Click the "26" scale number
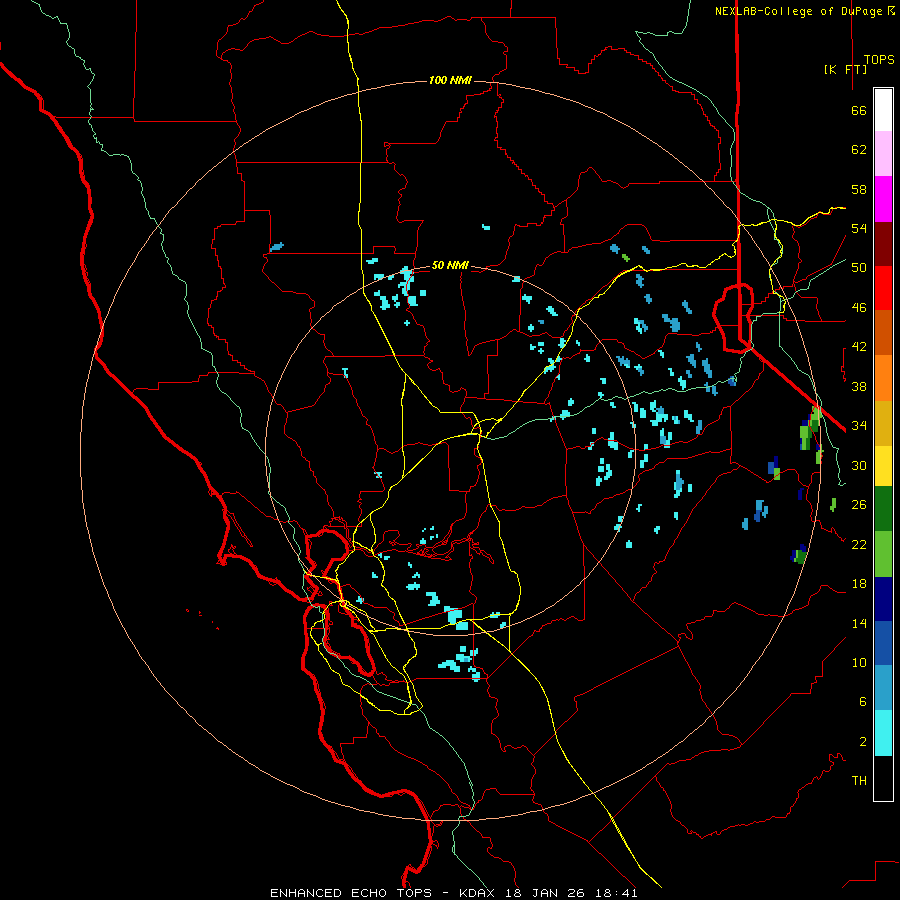 tap(859, 505)
